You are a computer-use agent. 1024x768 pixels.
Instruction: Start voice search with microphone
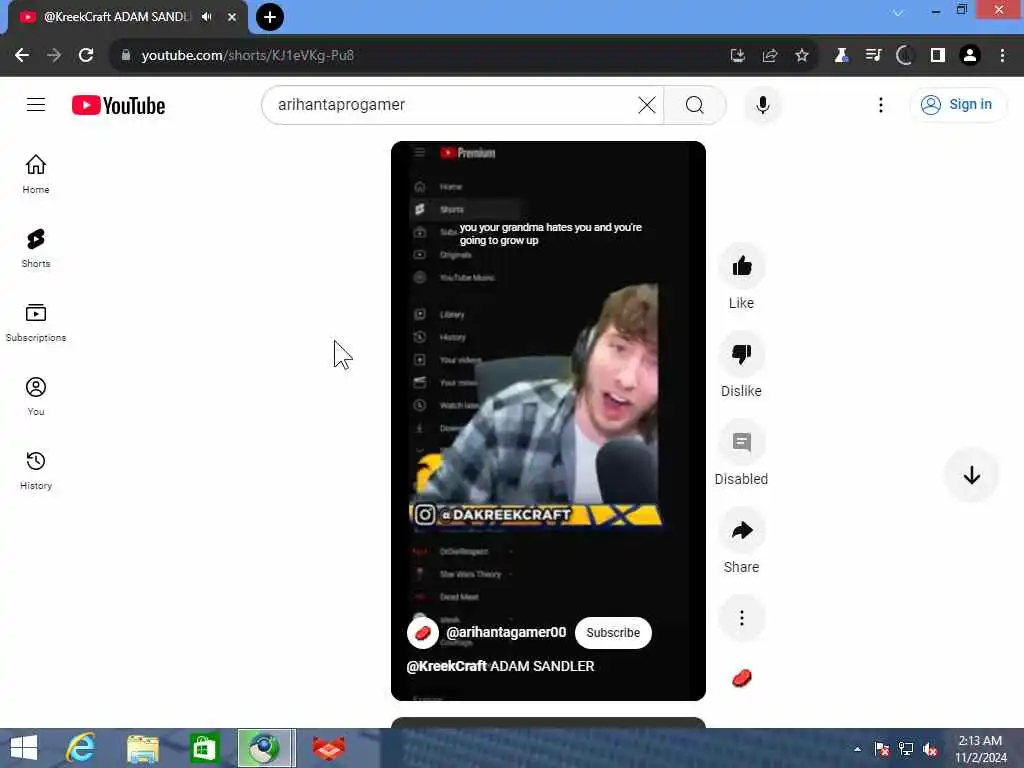(x=762, y=104)
